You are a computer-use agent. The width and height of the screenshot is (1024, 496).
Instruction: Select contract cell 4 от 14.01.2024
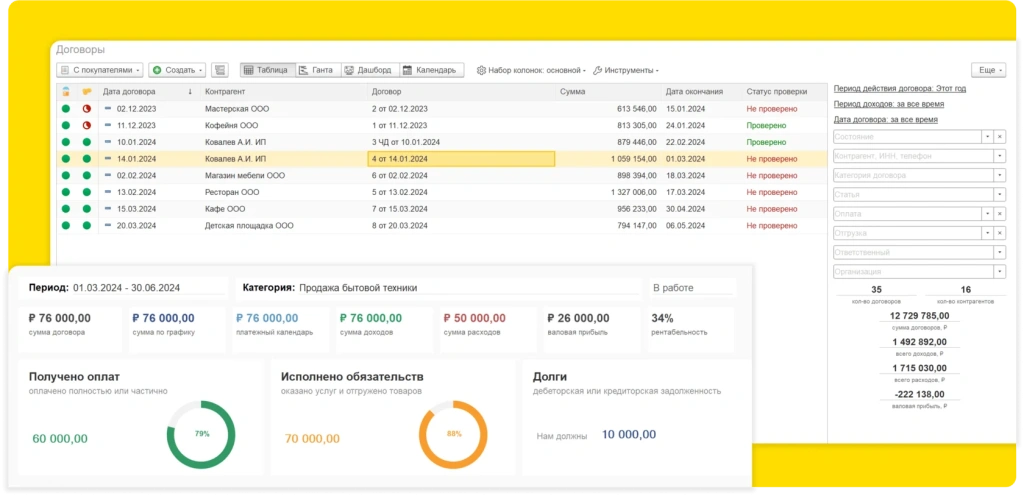click(461, 159)
